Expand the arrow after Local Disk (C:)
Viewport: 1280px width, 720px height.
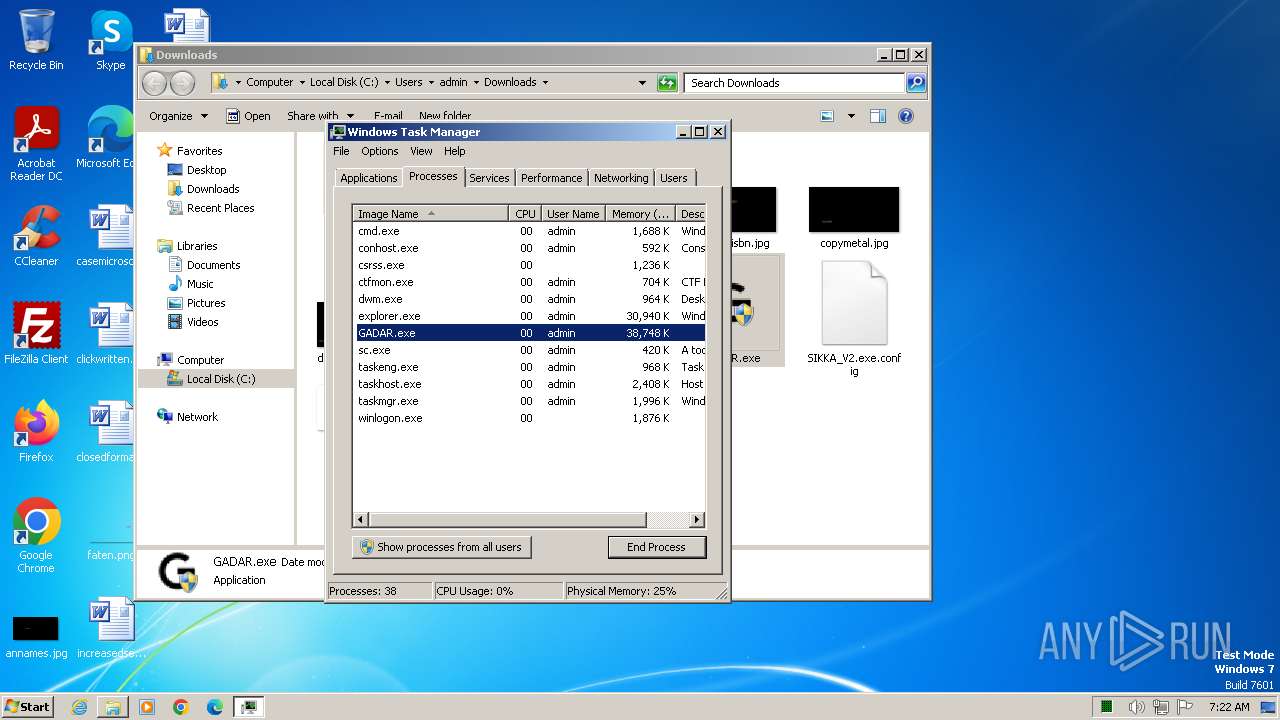387,83
